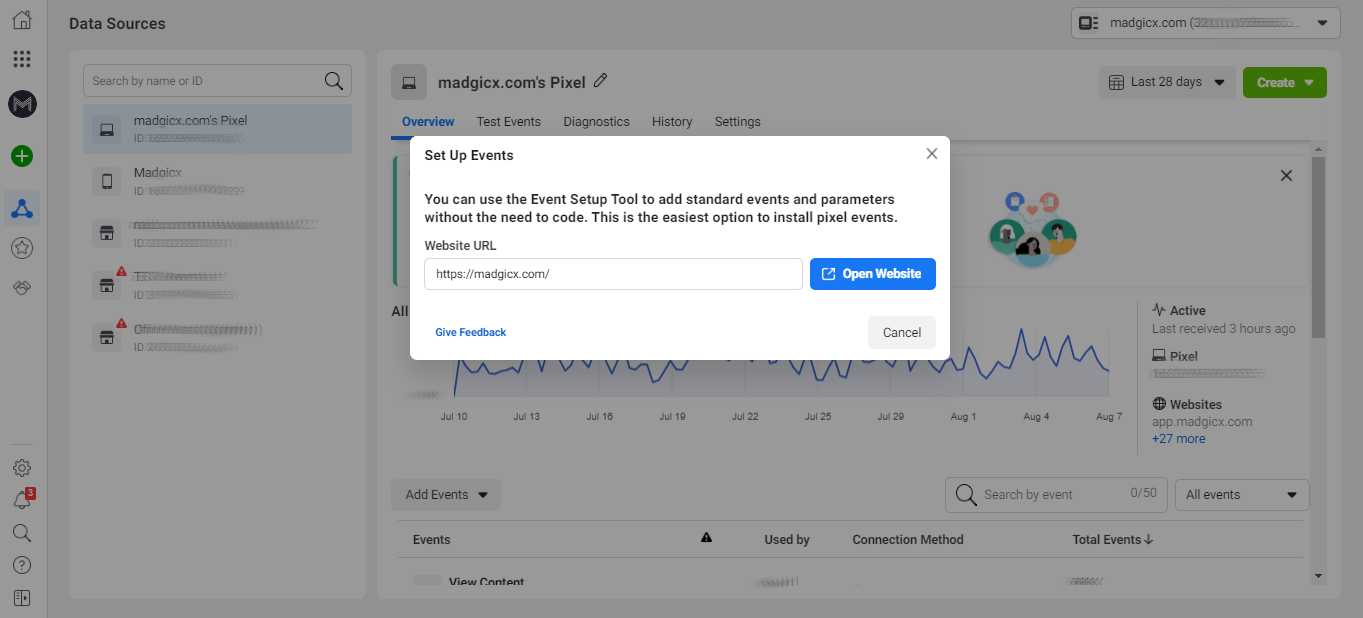The width and height of the screenshot is (1363, 618).
Task: Click Connection Method column header
Action: tap(908, 540)
